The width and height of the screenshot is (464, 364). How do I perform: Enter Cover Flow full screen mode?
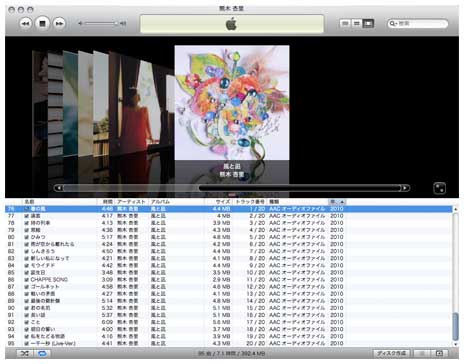[x=439, y=188]
